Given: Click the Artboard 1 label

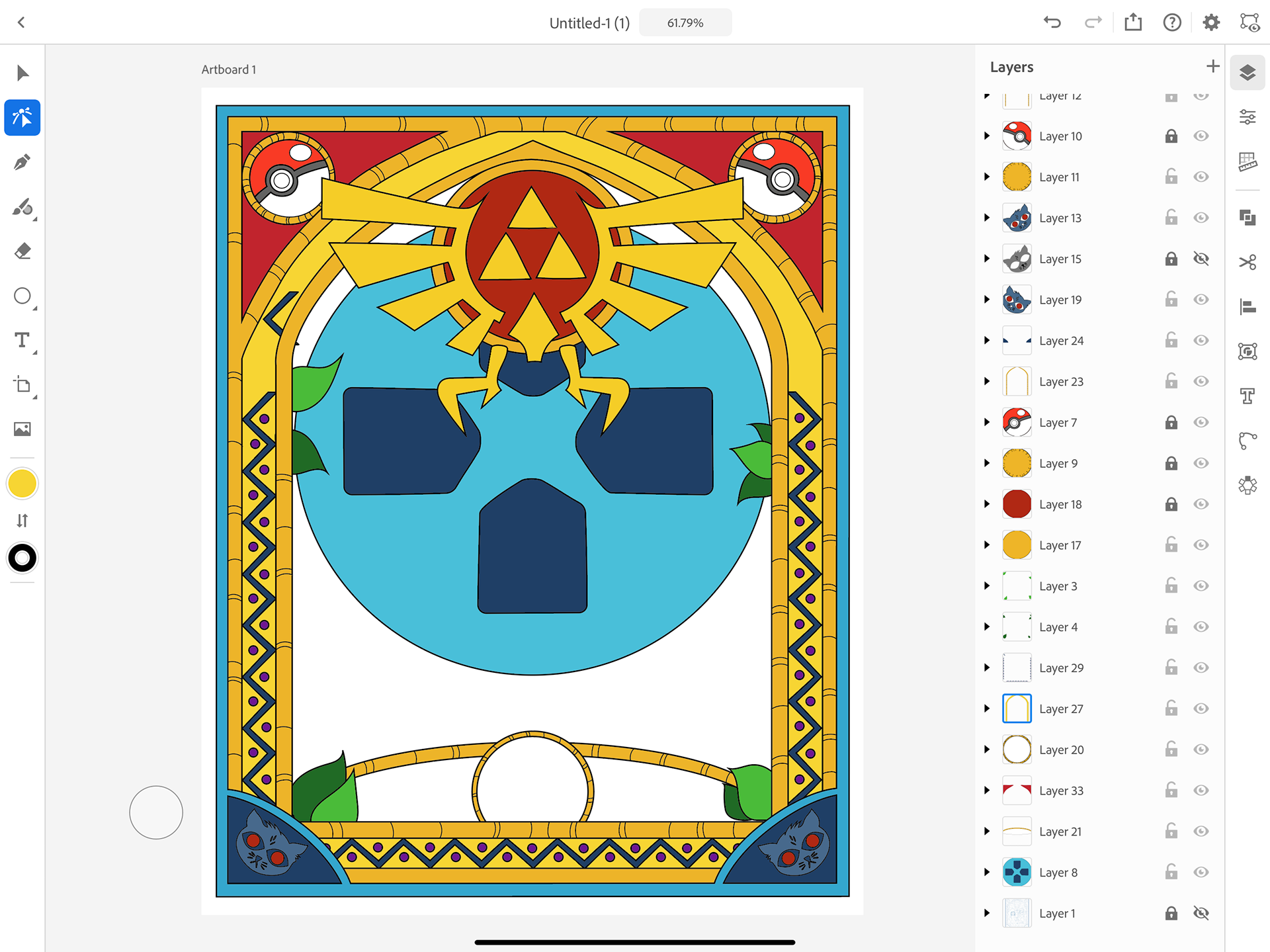Looking at the screenshot, I should tap(229, 69).
